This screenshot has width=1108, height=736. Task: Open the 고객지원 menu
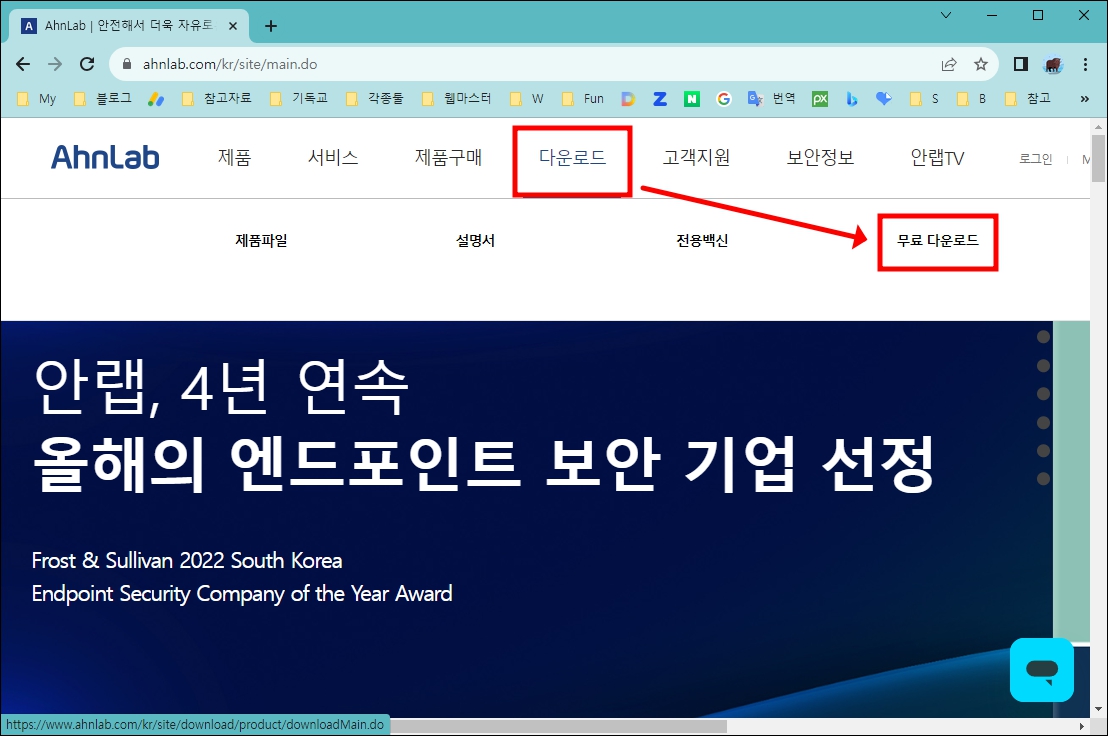click(696, 157)
